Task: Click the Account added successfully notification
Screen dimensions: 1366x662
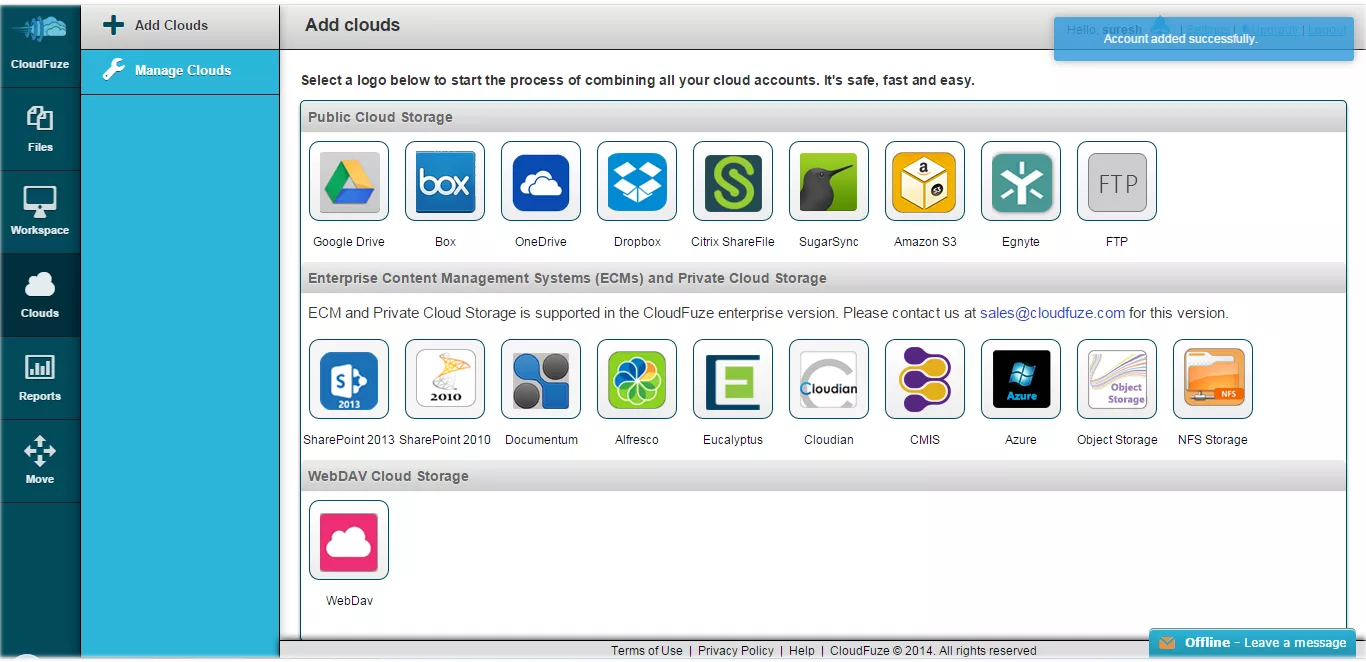Action: [1204, 39]
